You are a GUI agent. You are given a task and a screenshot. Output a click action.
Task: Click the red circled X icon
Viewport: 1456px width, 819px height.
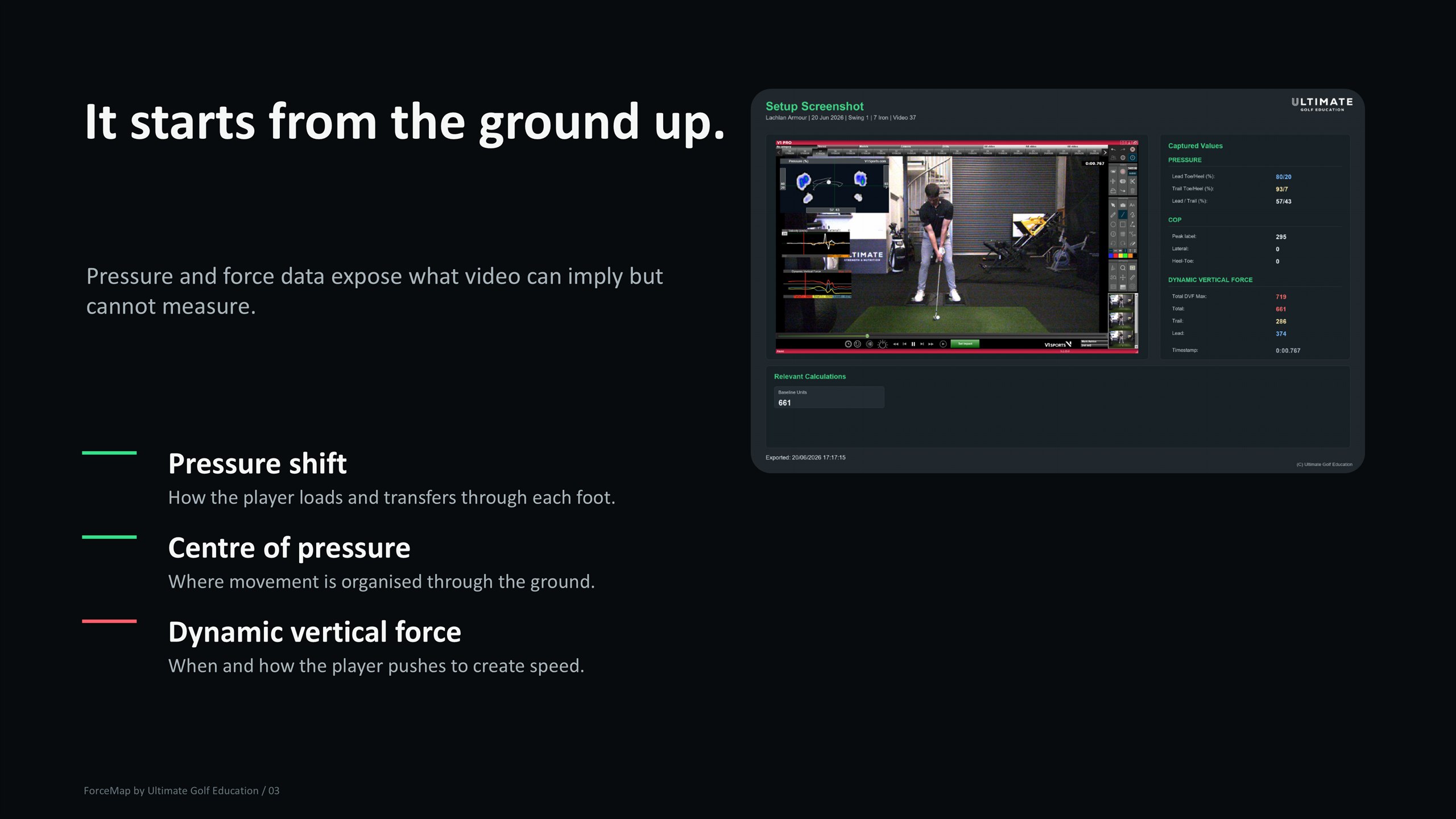pos(1132,150)
